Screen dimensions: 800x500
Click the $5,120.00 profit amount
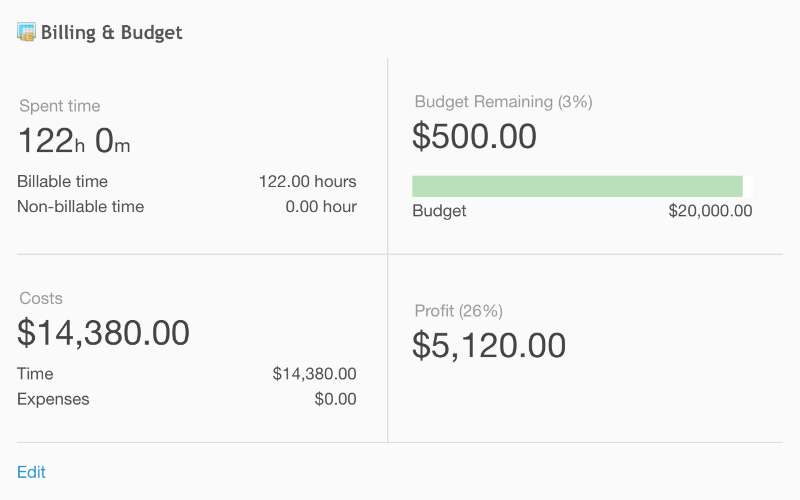point(489,345)
